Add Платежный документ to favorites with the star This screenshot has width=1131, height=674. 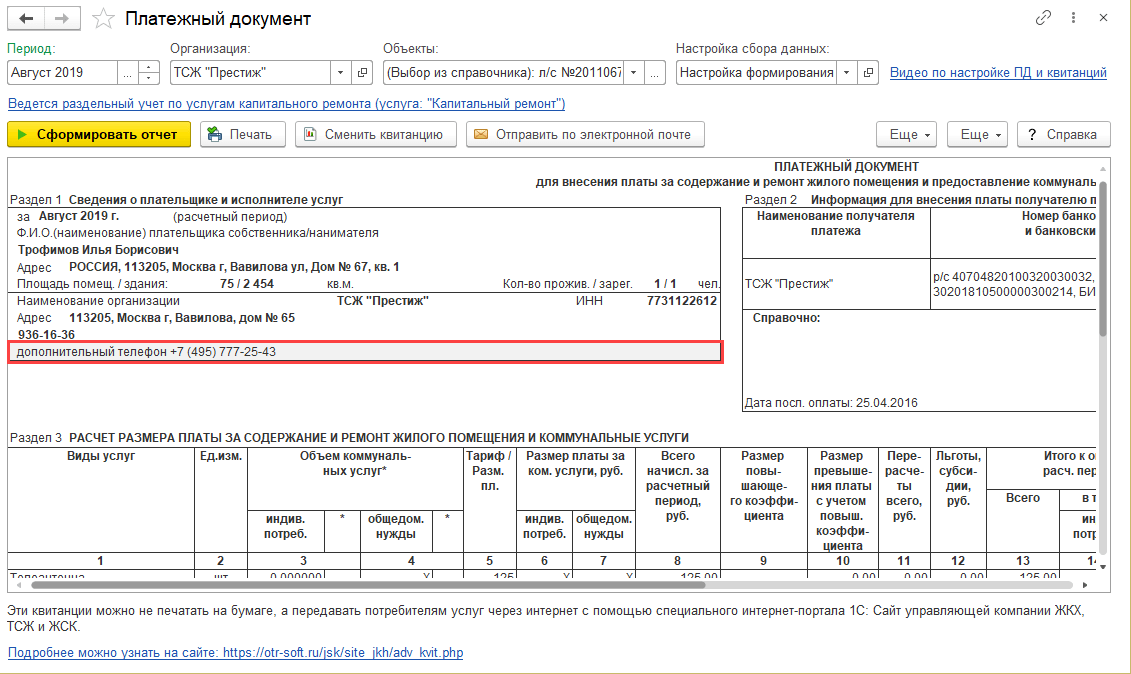[103, 18]
